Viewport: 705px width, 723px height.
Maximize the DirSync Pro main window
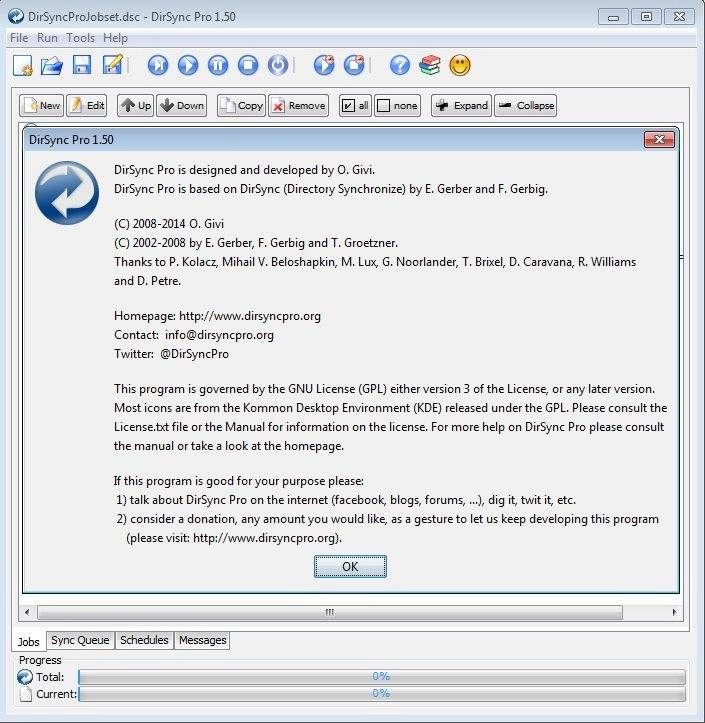point(646,17)
